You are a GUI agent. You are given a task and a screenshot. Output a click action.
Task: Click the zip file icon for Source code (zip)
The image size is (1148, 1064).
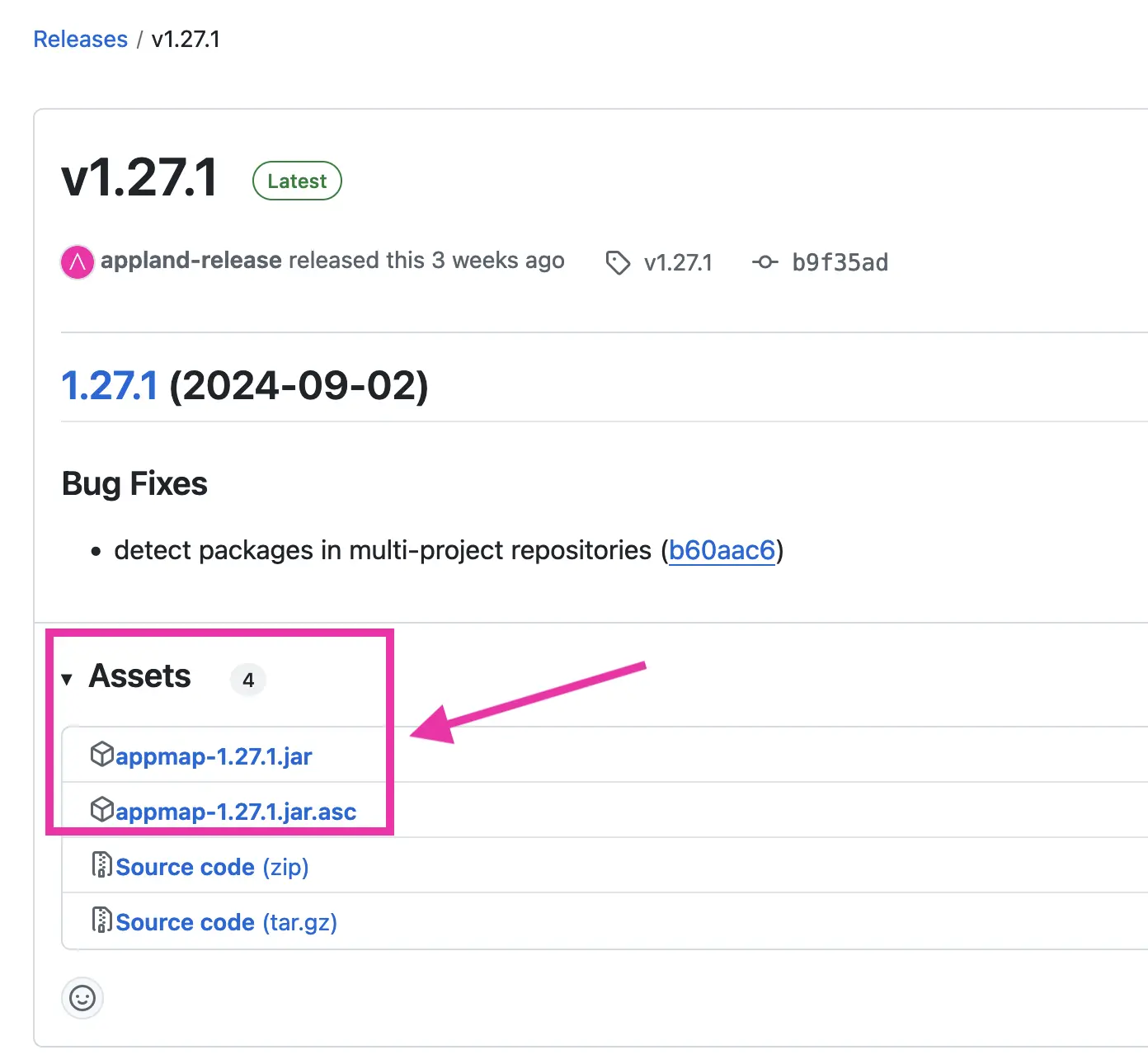tap(101, 865)
